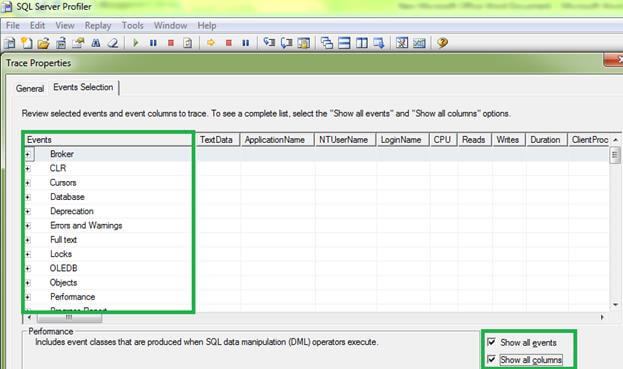Screen dimensions: 623x369
Task: Click the Reads column header
Action: pos(475,140)
